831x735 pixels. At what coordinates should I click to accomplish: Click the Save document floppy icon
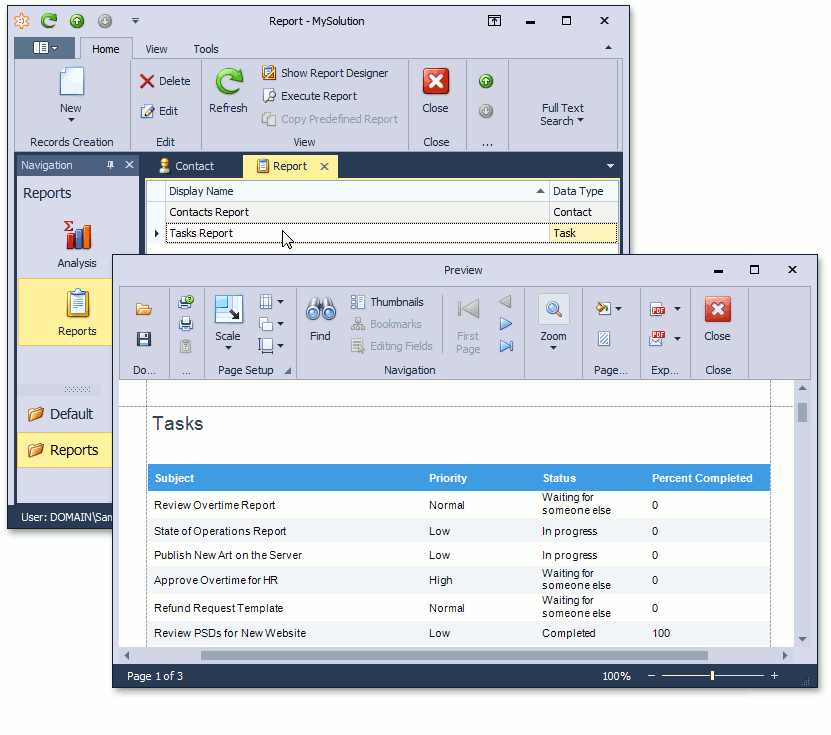point(144,340)
